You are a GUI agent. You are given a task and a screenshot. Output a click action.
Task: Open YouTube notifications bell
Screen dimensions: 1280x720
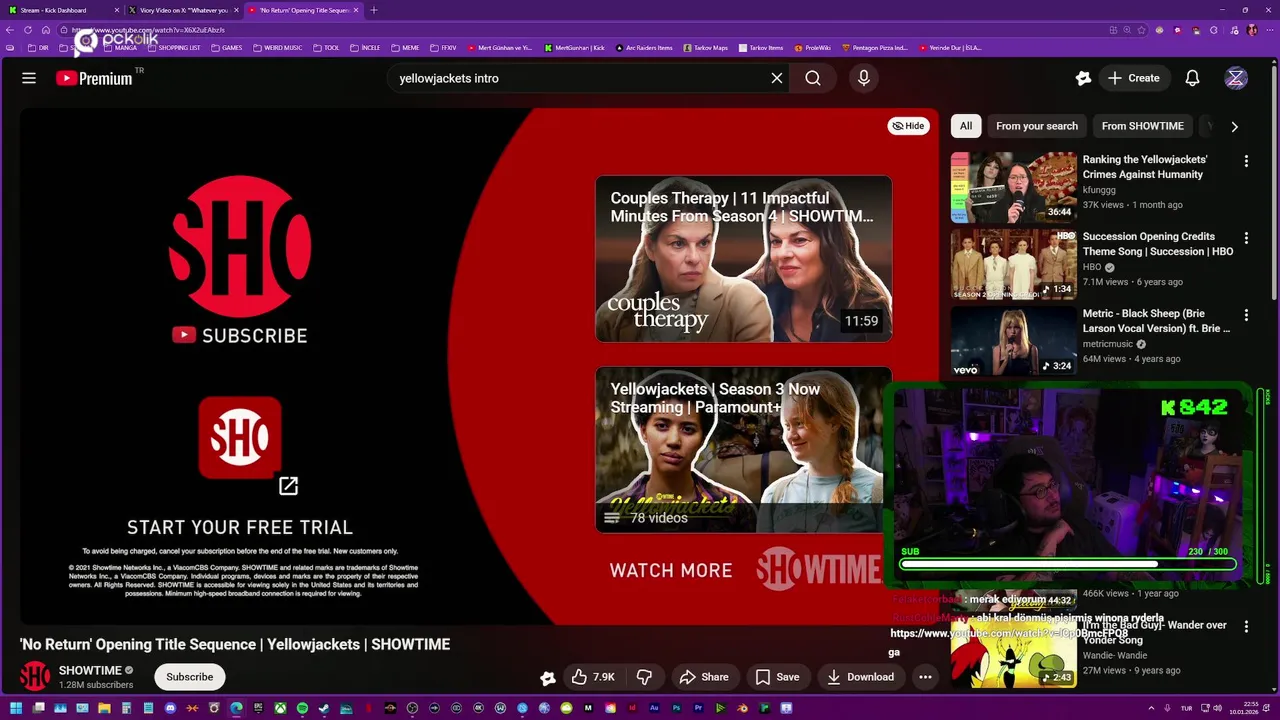[x=1192, y=78]
